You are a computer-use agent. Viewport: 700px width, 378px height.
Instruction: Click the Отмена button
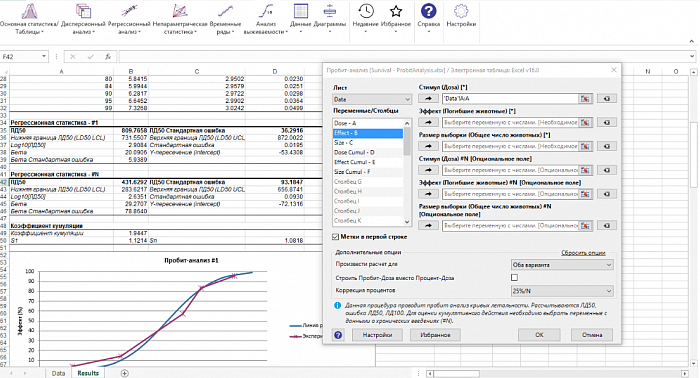tap(592, 335)
